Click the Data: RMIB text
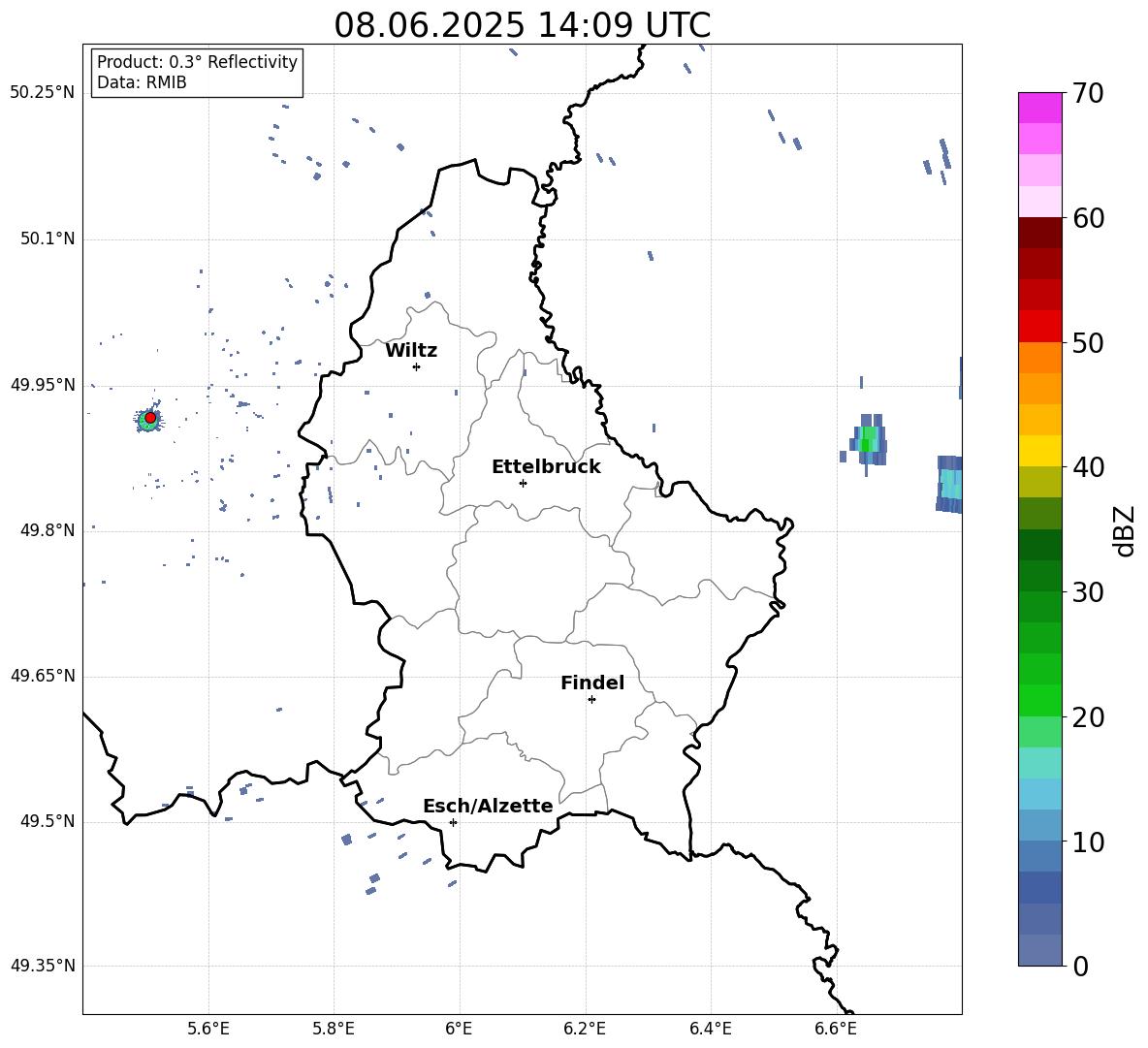 point(142,82)
